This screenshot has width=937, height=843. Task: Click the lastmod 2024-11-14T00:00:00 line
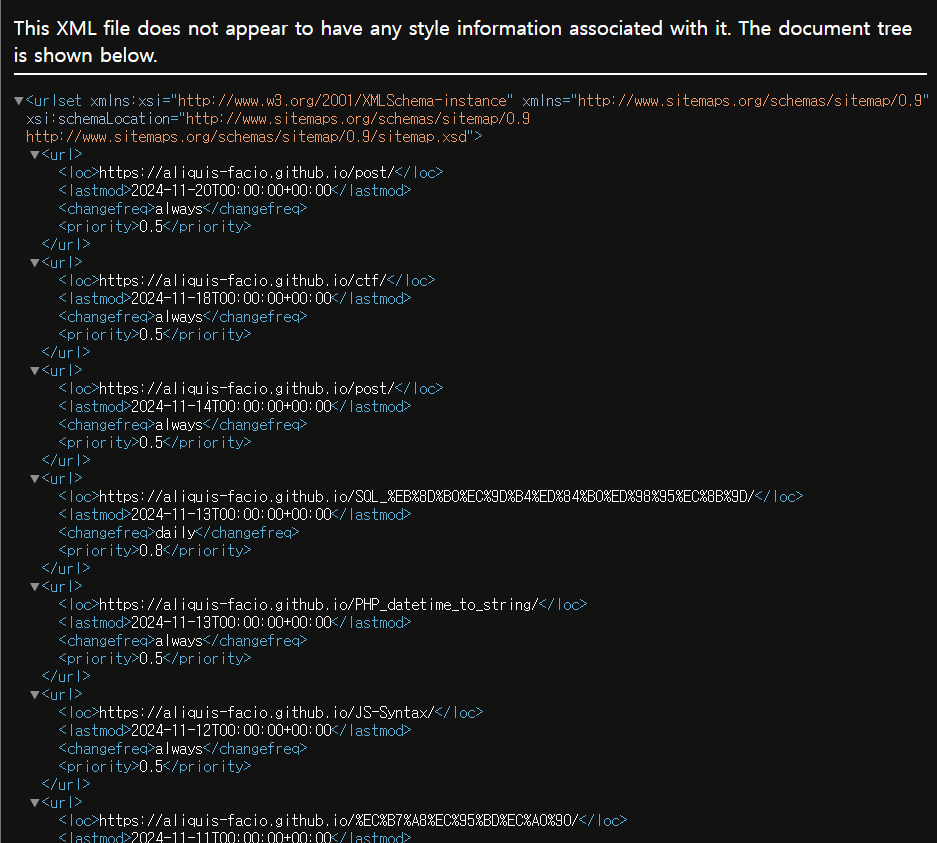[x=235, y=407]
